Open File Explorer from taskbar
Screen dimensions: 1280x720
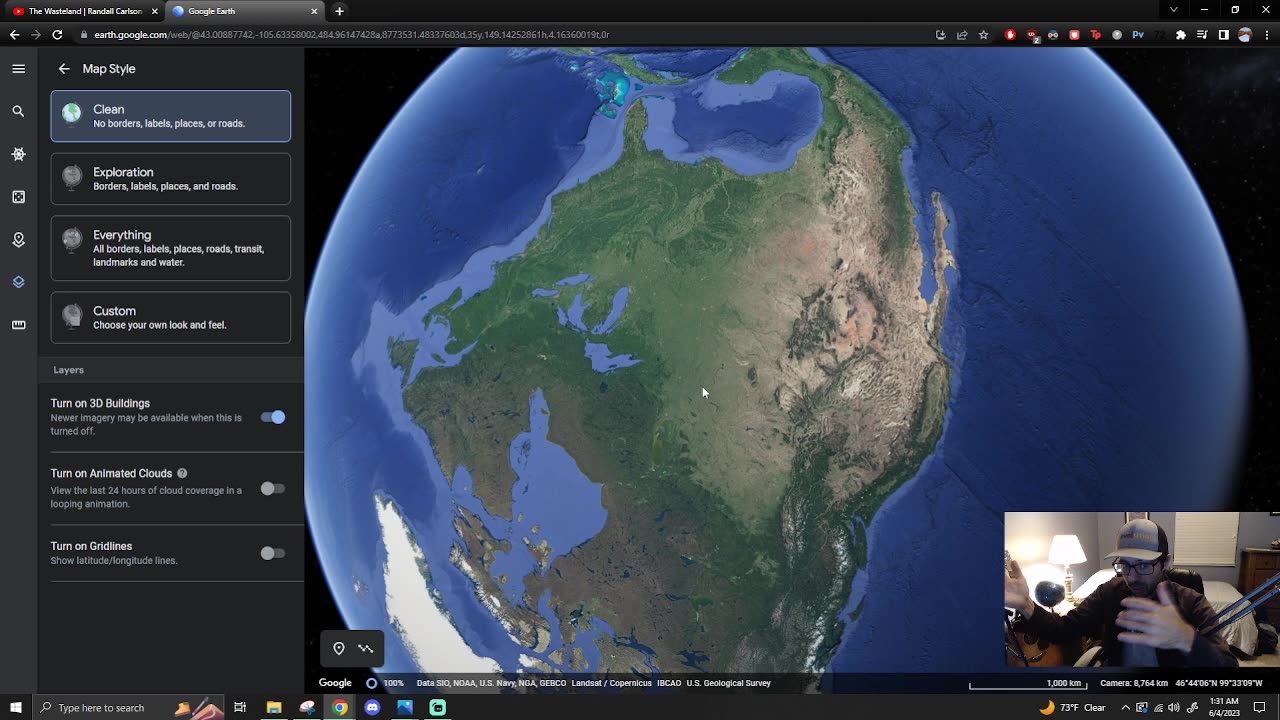click(274, 708)
